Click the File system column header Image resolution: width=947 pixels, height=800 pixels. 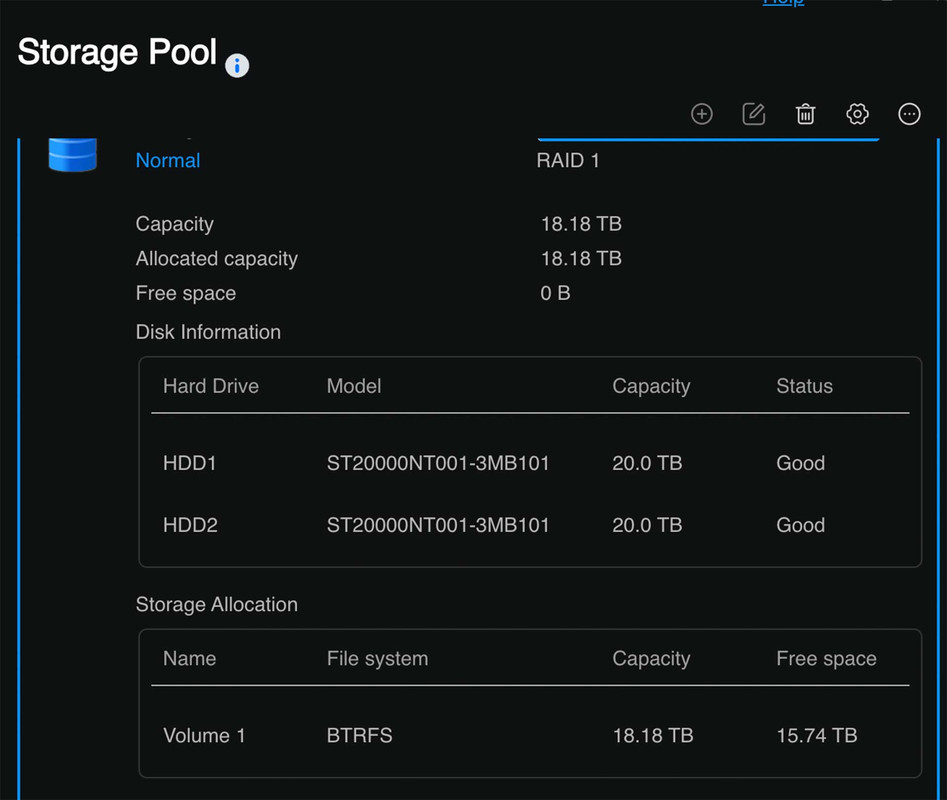[377, 659]
